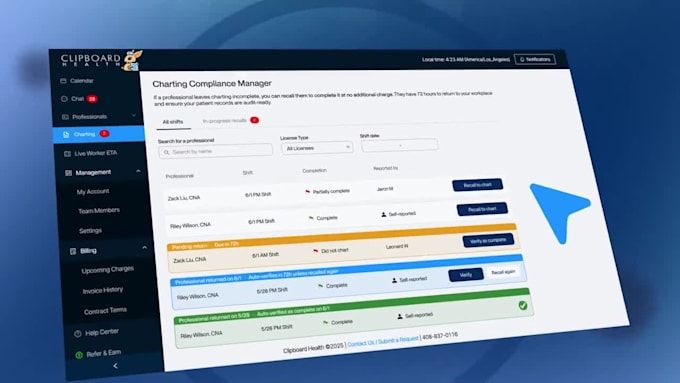Click the Completion column header
Viewport: 680px width, 383px height.
[x=314, y=170]
